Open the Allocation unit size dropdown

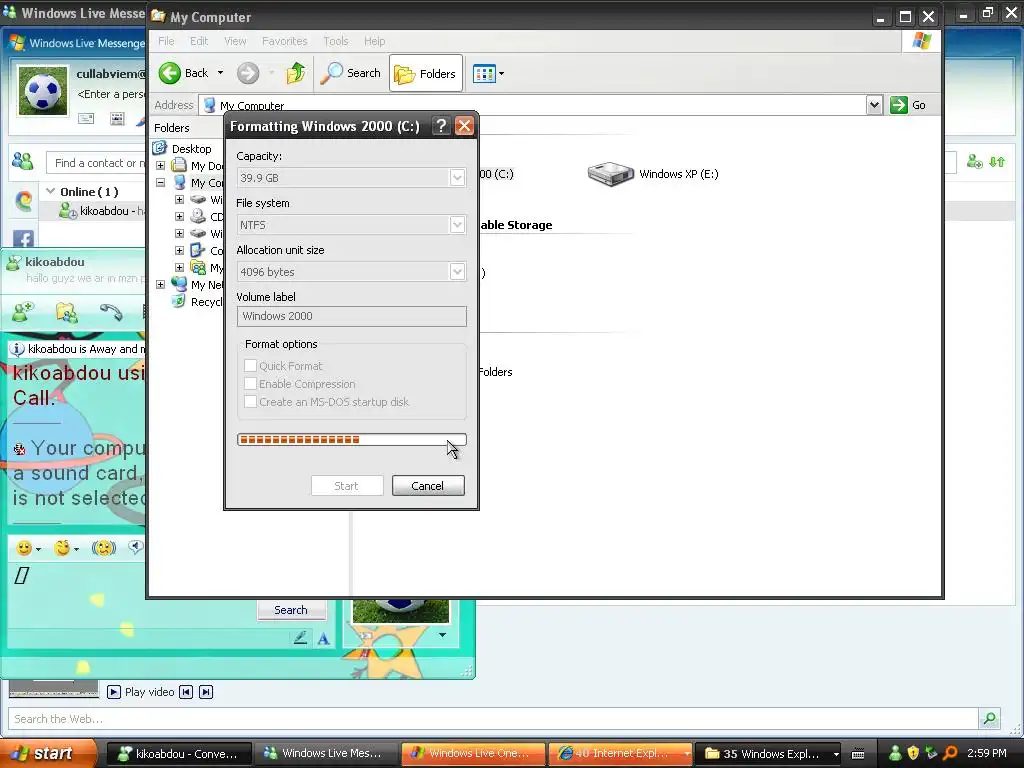click(457, 272)
